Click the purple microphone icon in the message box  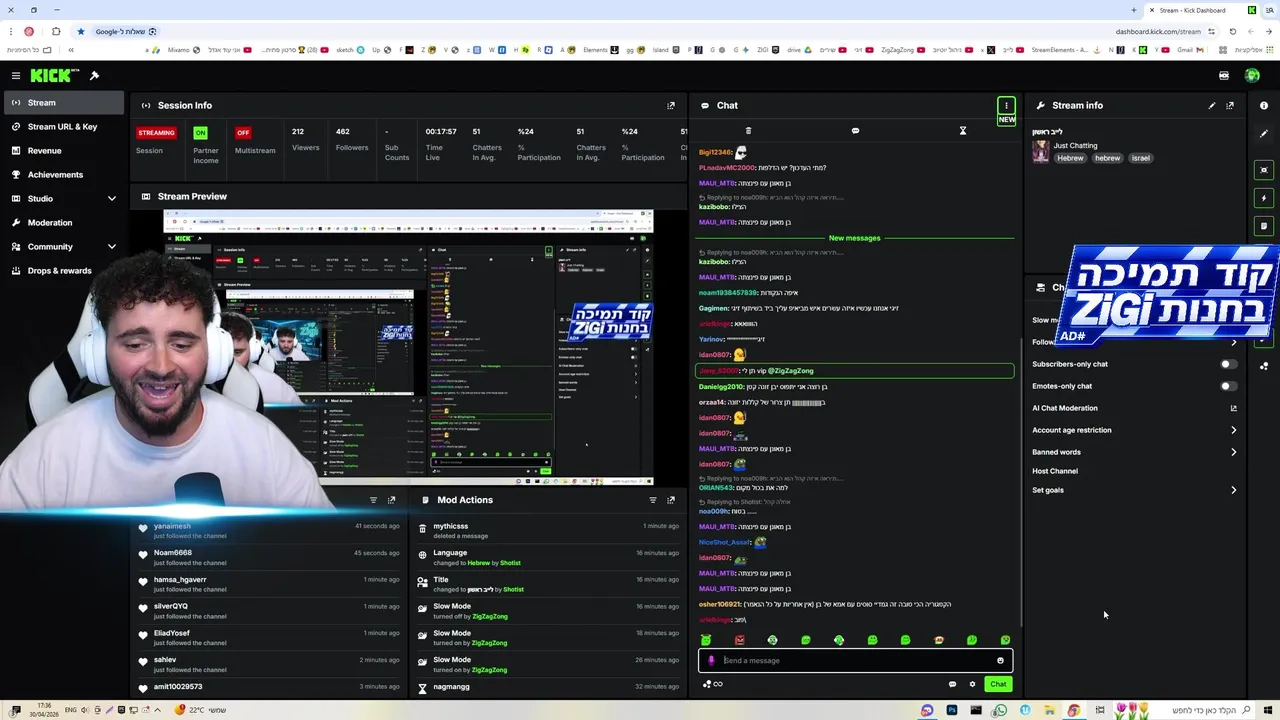coord(712,660)
